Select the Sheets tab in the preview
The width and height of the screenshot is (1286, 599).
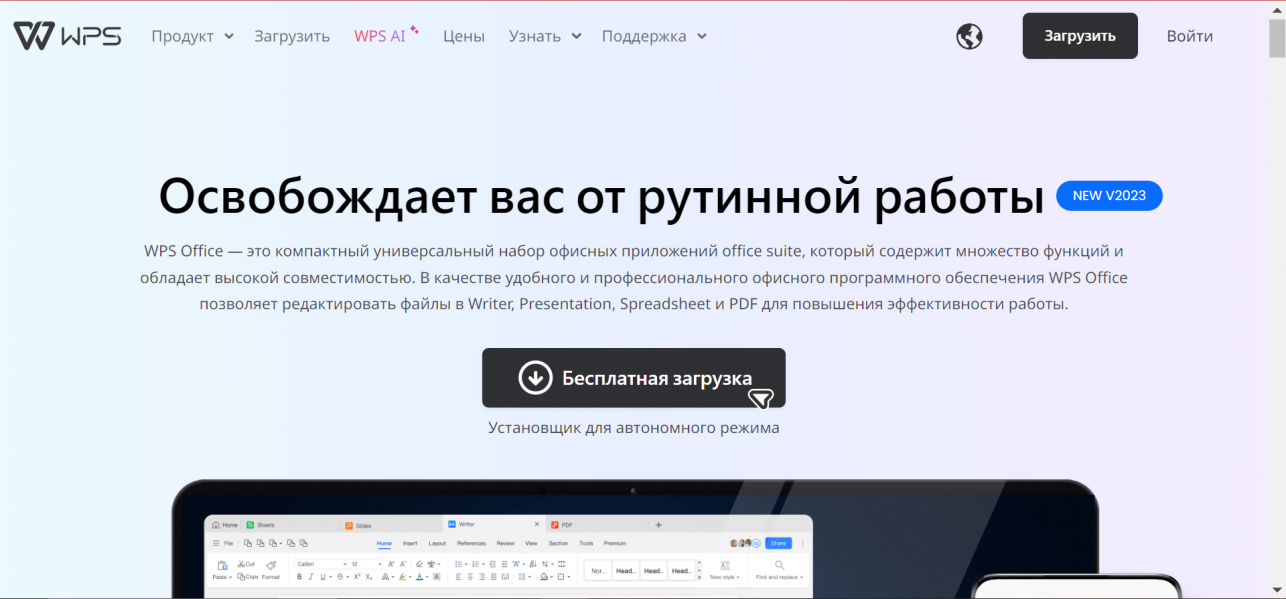click(260, 524)
